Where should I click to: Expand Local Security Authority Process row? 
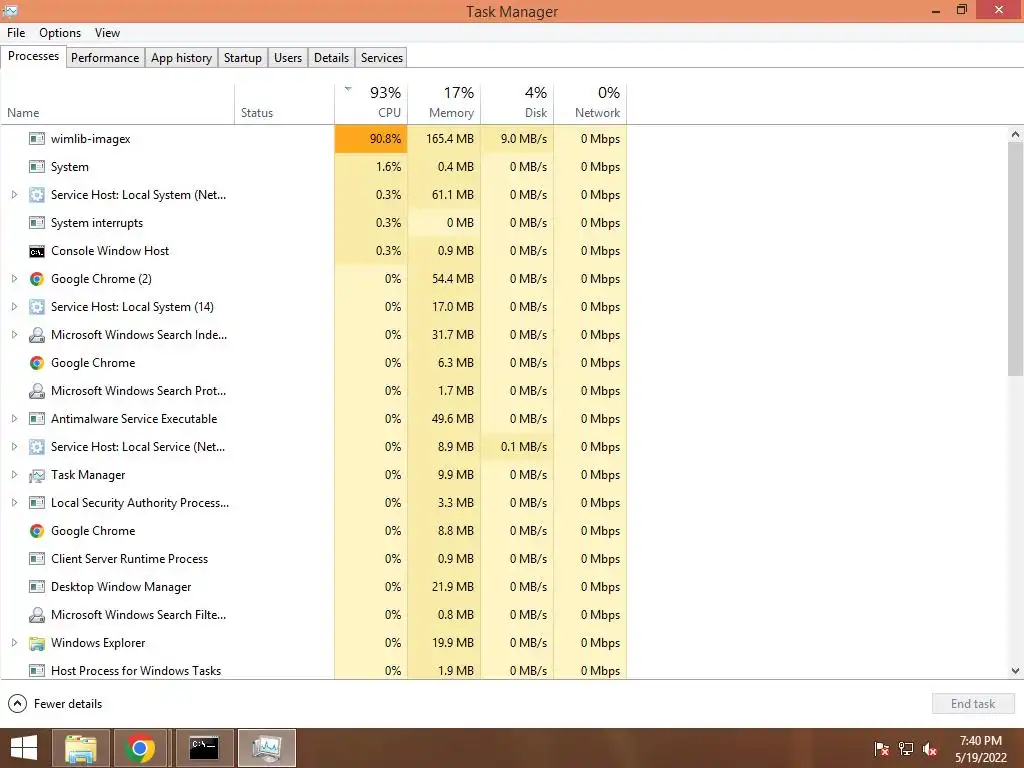click(14, 503)
